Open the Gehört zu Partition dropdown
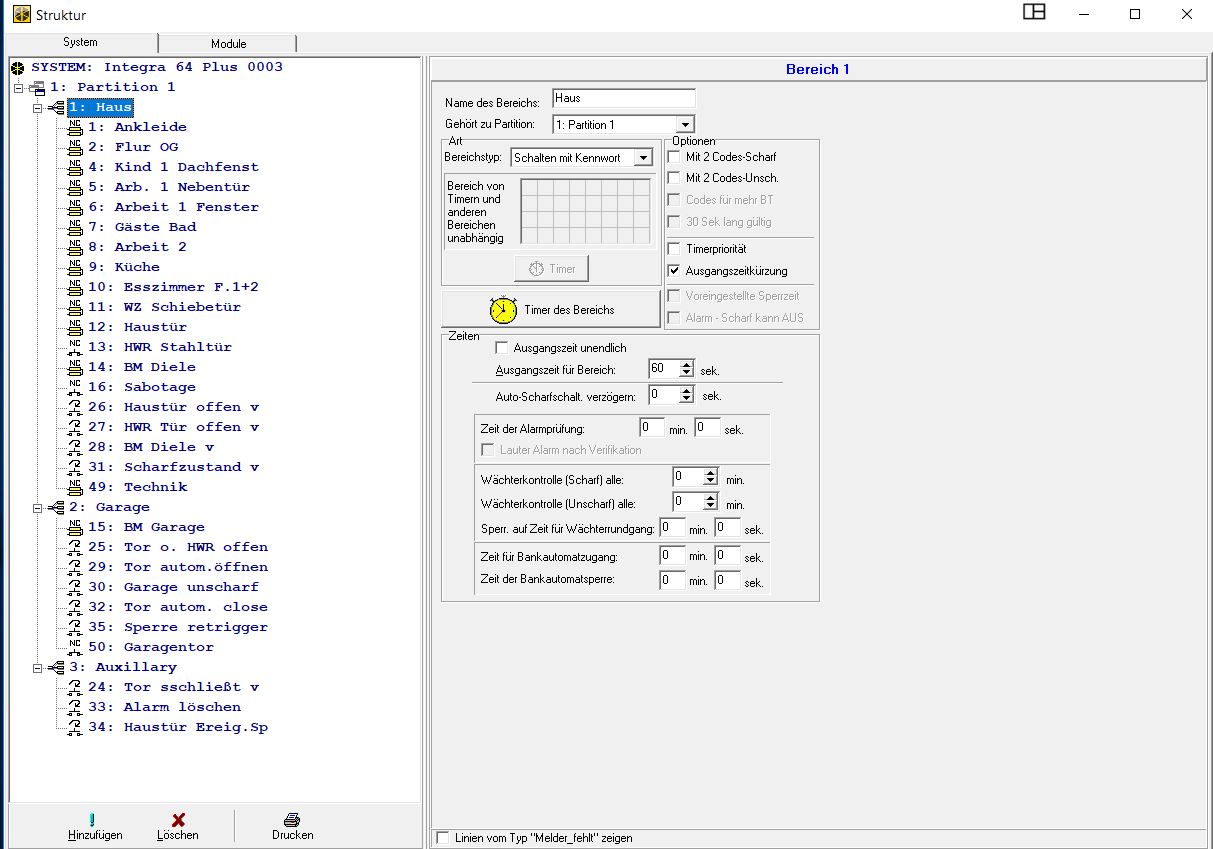This screenshot has height=849, width=1213. [x=685, y=125]
